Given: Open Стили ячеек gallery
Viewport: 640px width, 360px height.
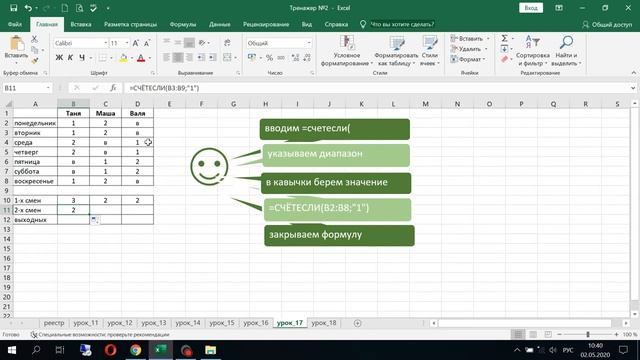Looking at the screenshot, I should pos(430,51).
